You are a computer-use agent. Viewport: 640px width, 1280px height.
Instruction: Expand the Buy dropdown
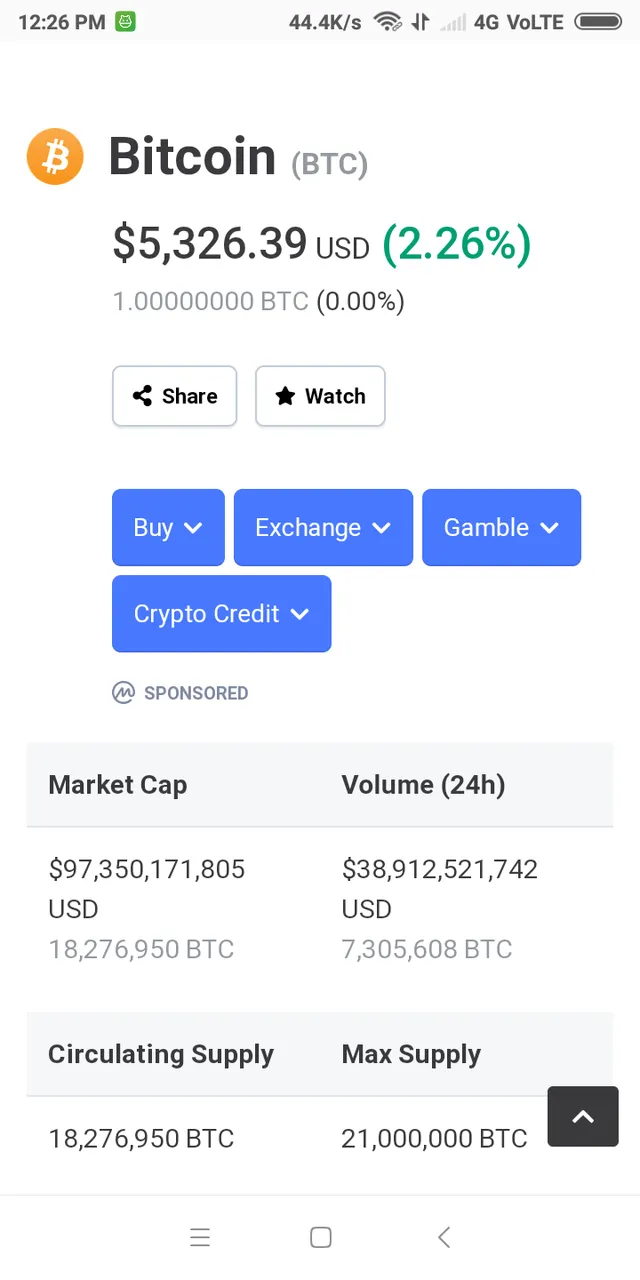tap(168, 527)
